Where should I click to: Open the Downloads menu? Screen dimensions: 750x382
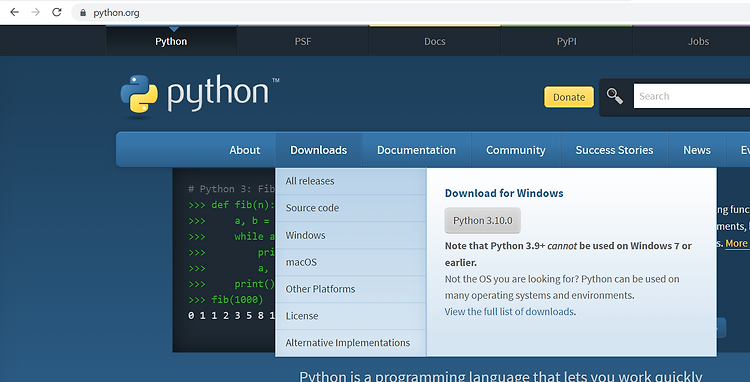(x=319, y=150)
